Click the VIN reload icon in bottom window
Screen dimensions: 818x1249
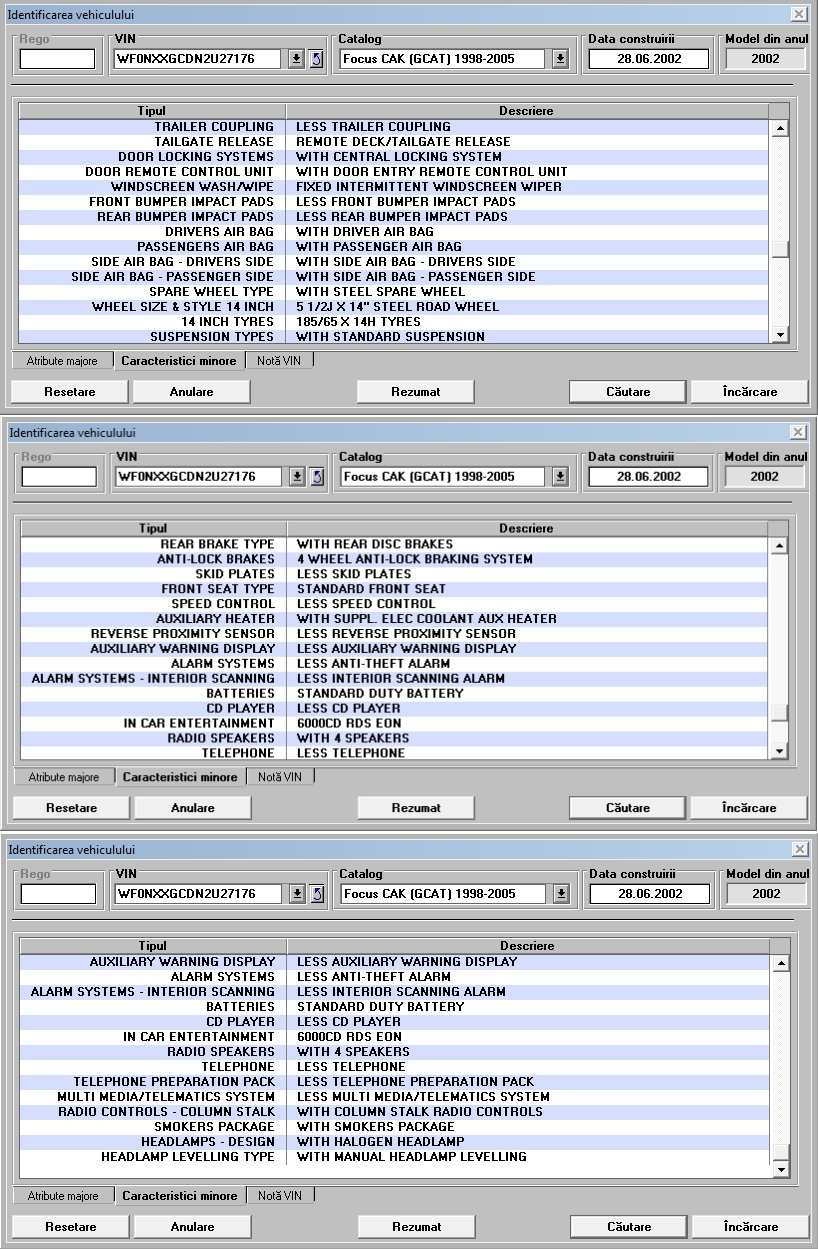click(x=317, y=894)
